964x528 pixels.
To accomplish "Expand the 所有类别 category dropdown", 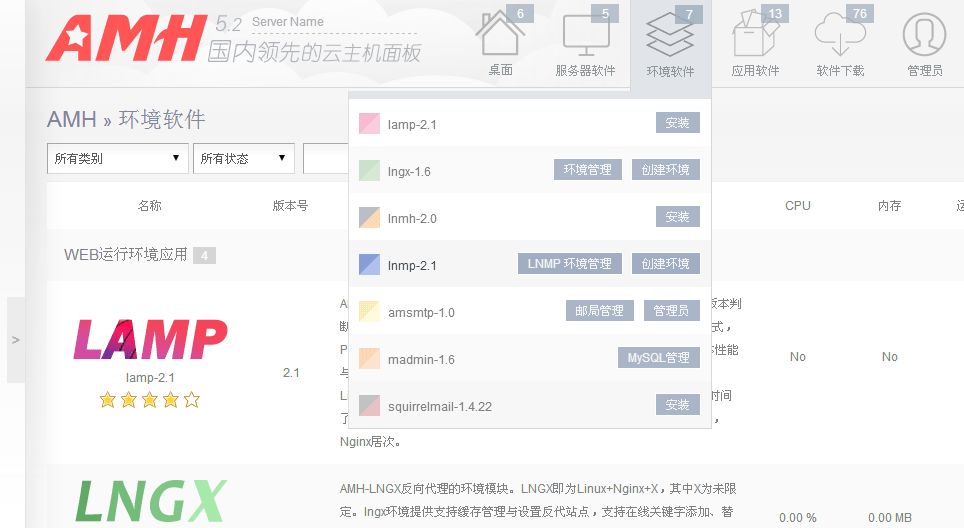I will point(118,158).
